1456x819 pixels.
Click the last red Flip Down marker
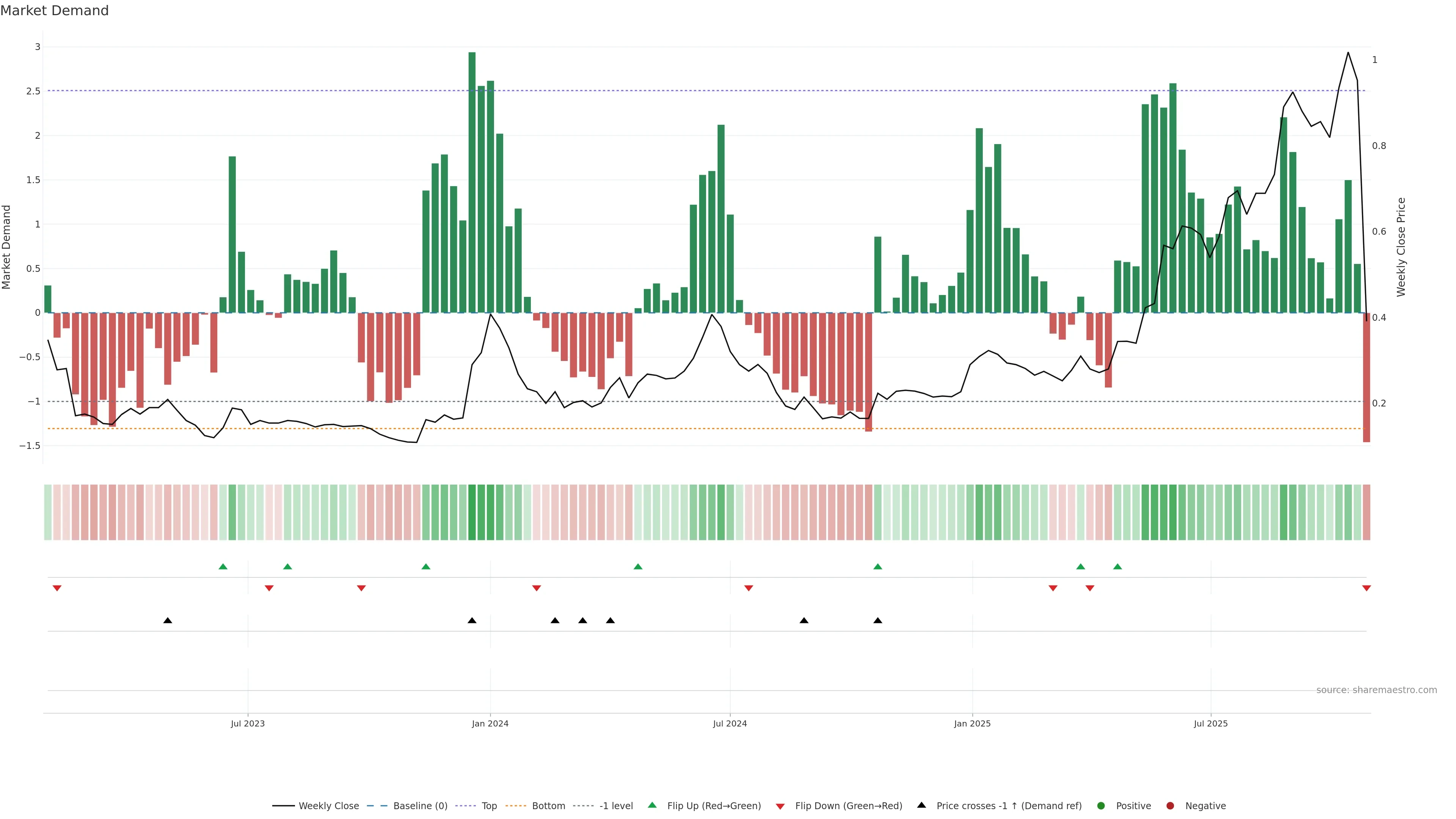[1366, 588]
